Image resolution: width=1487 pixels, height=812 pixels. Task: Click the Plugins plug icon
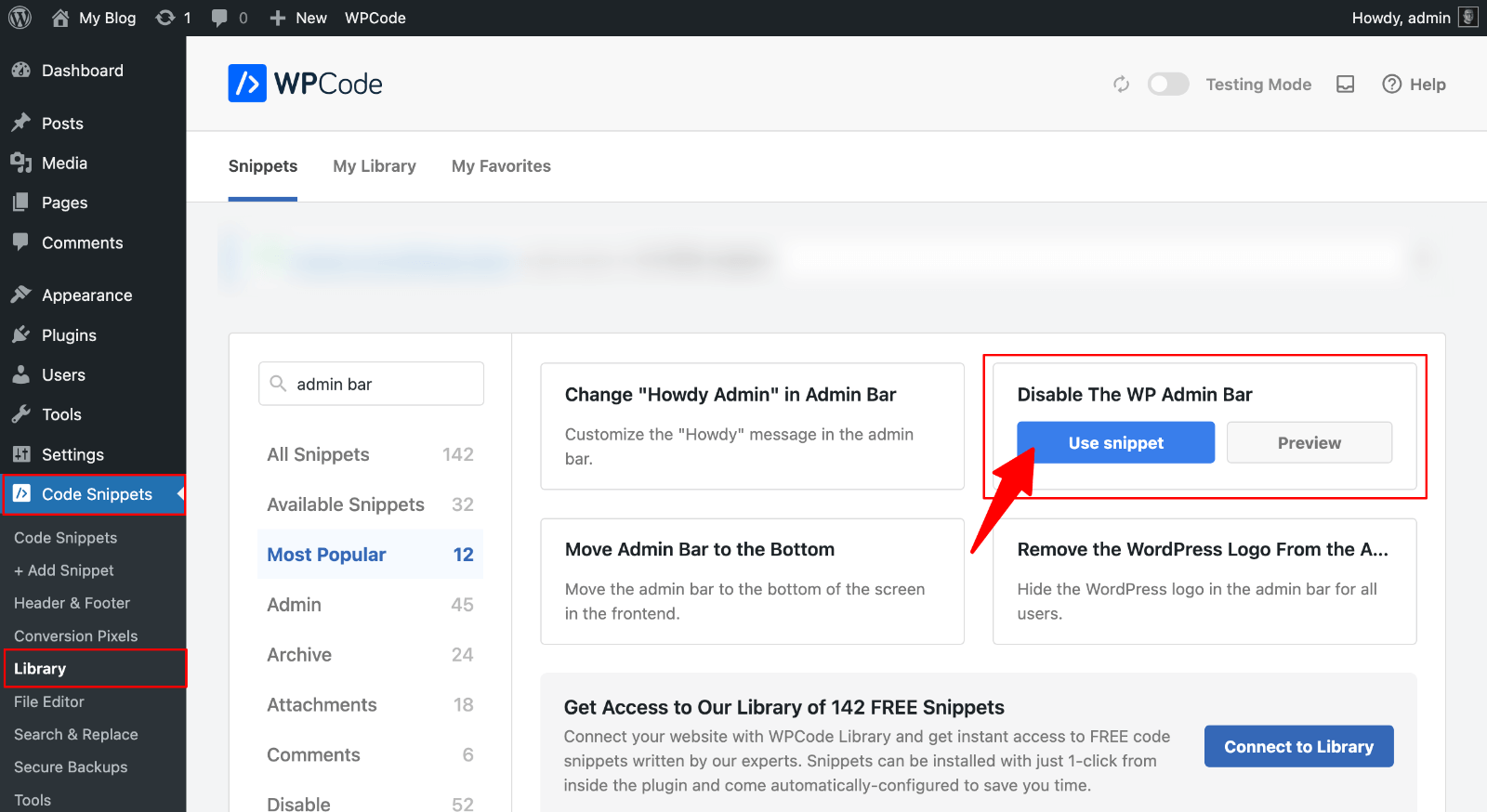(20, 334)
